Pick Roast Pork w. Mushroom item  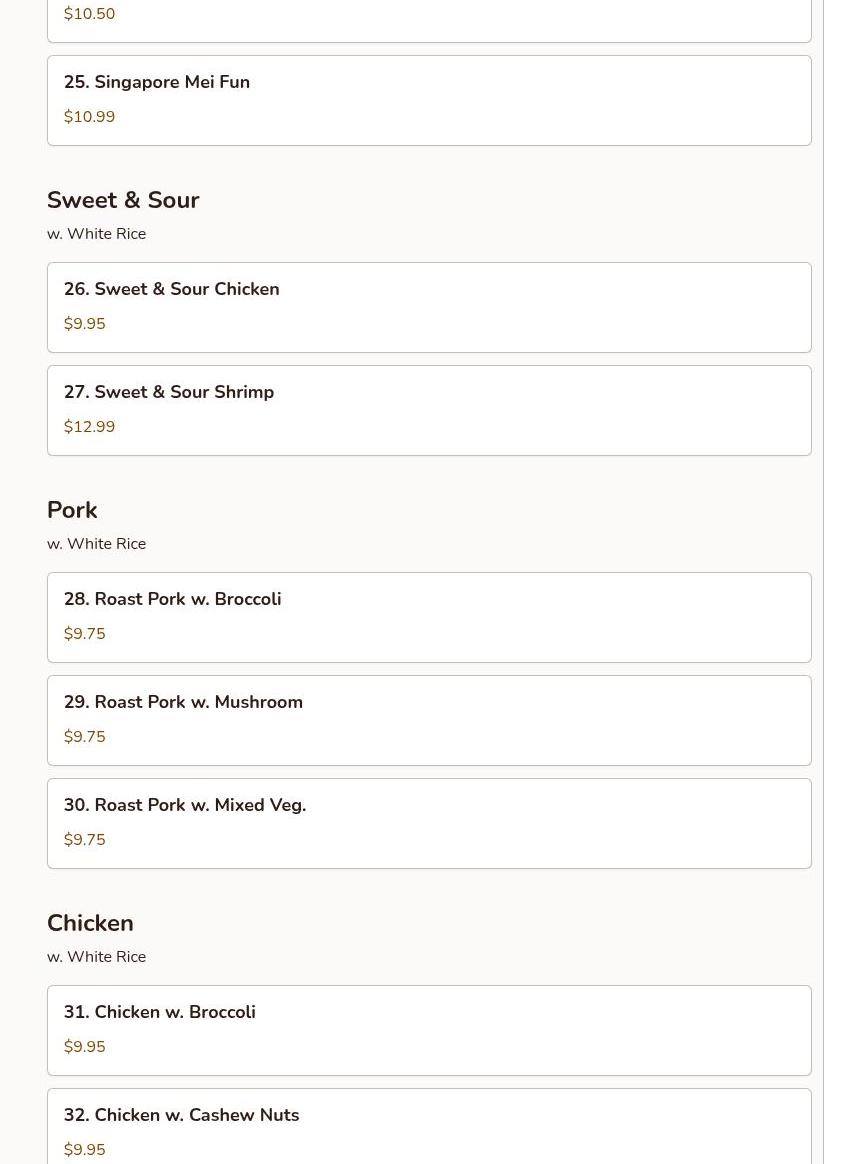183,702
